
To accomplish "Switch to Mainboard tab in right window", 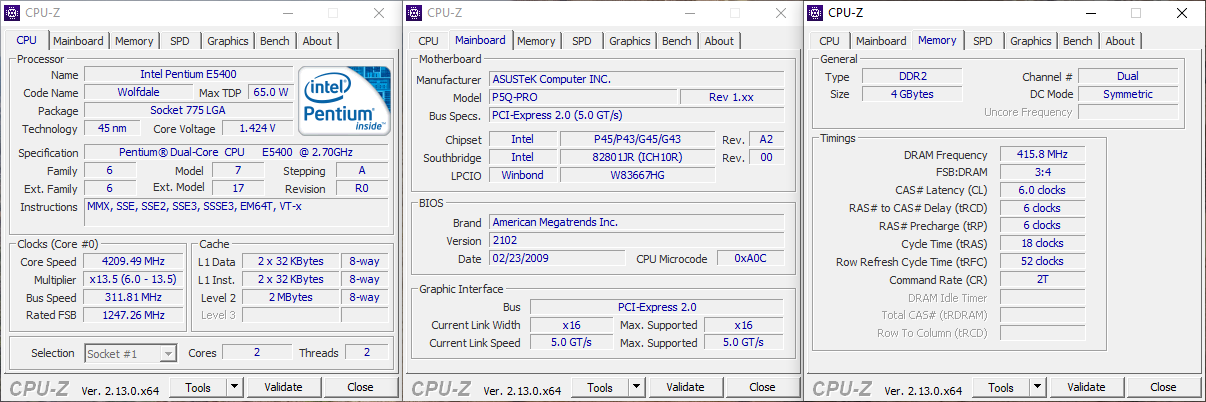I will tap(881, 41).
